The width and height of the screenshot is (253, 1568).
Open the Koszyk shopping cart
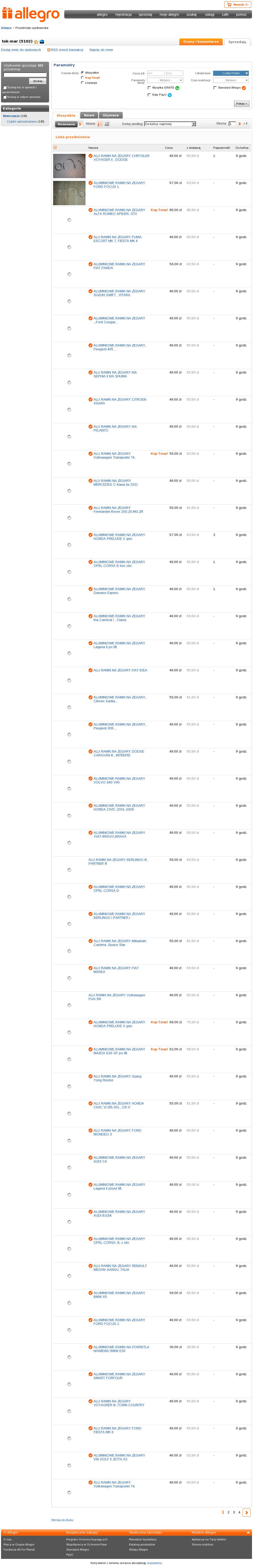(237, 4)
